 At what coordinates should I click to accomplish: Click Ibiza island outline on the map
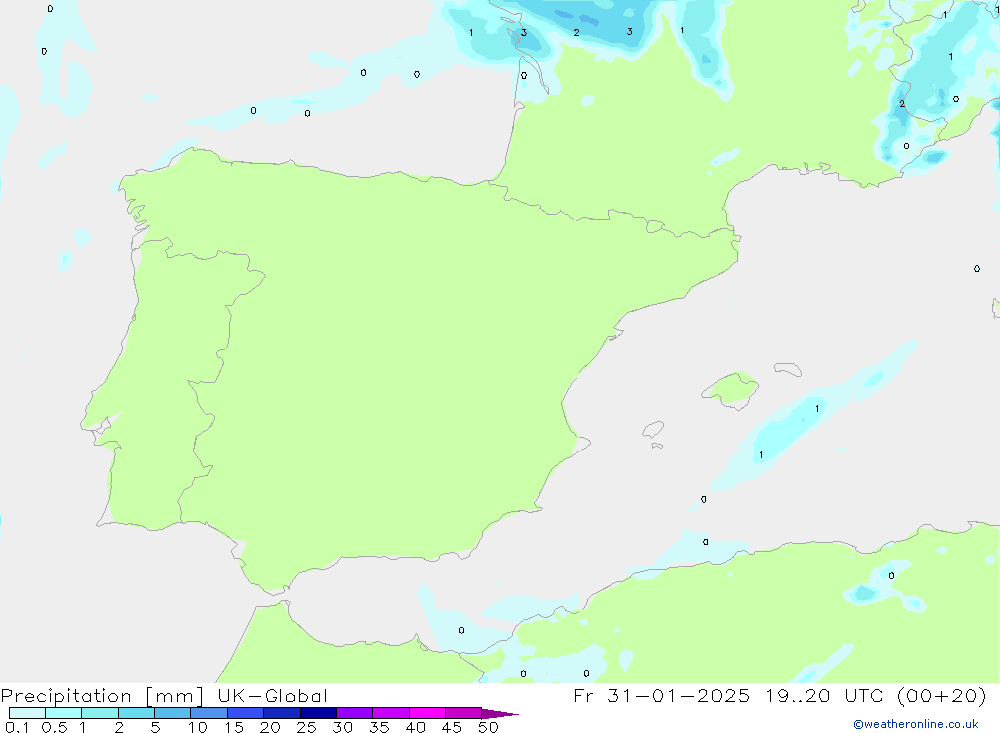coord(653,430)
